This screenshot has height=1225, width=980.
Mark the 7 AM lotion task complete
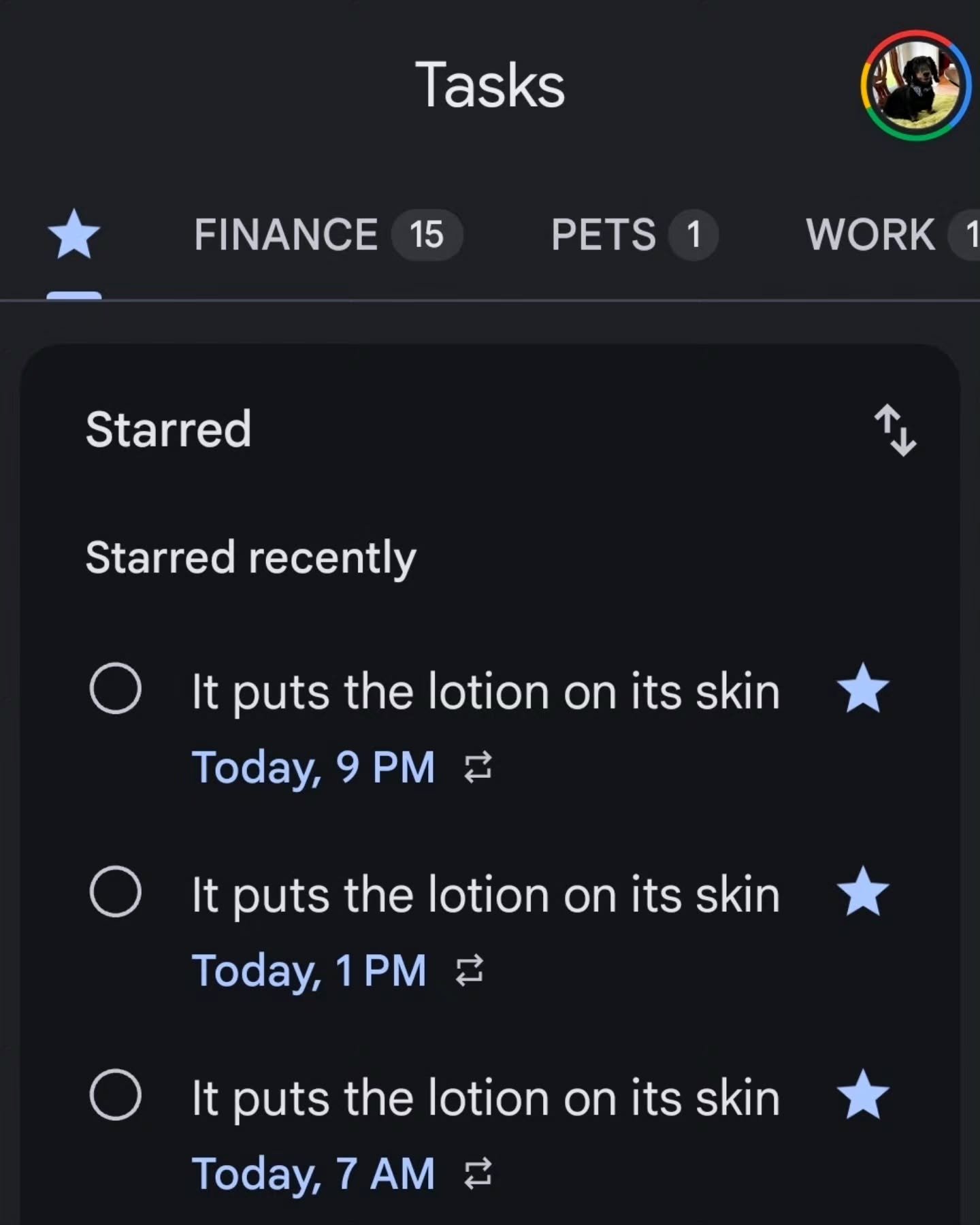[116, 1095]
